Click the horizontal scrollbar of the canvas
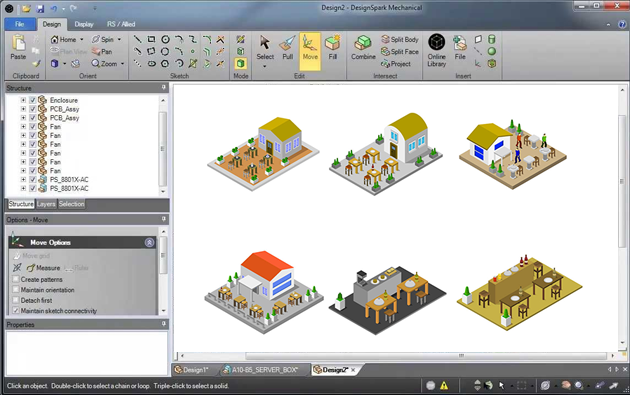This screenshot has height=395, width=630. 426,356
